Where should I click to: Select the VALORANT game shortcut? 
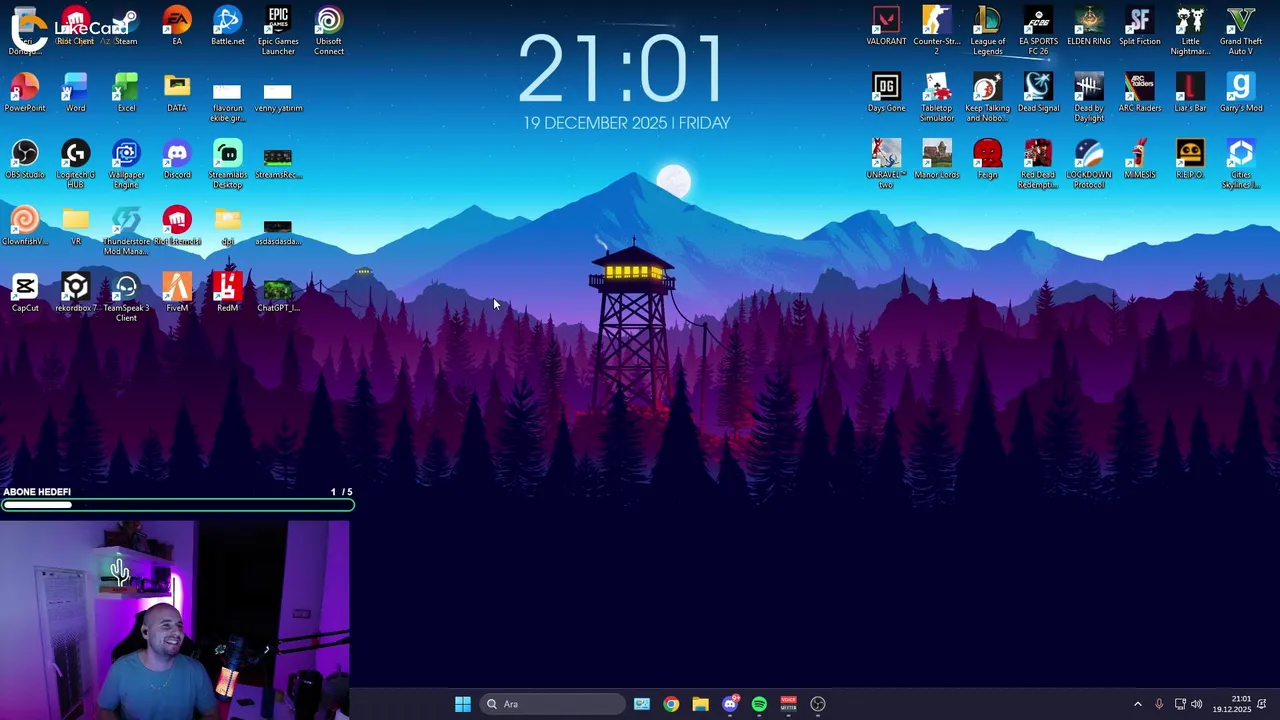[x=886, y=27]
